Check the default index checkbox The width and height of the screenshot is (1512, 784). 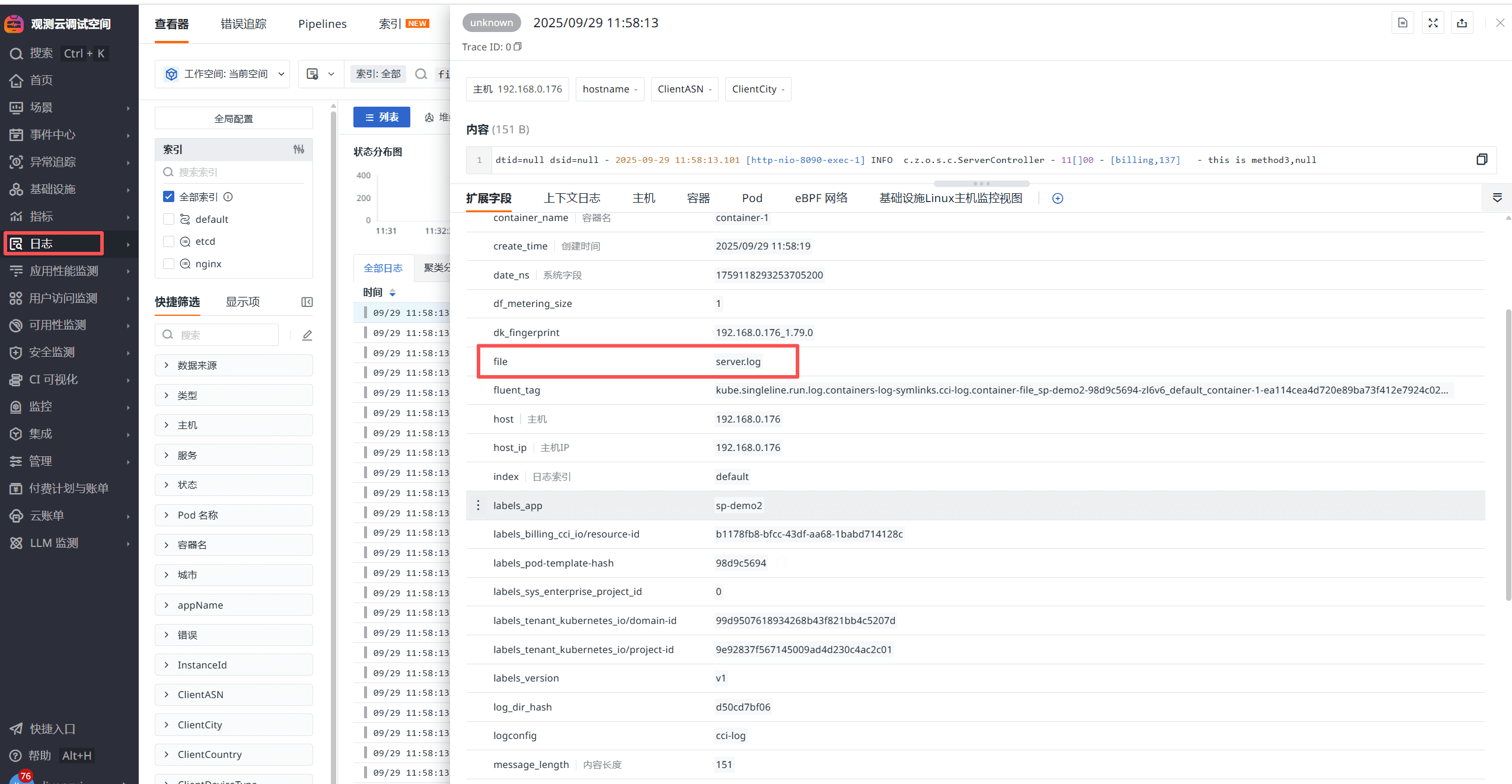[x=169, y=219]
